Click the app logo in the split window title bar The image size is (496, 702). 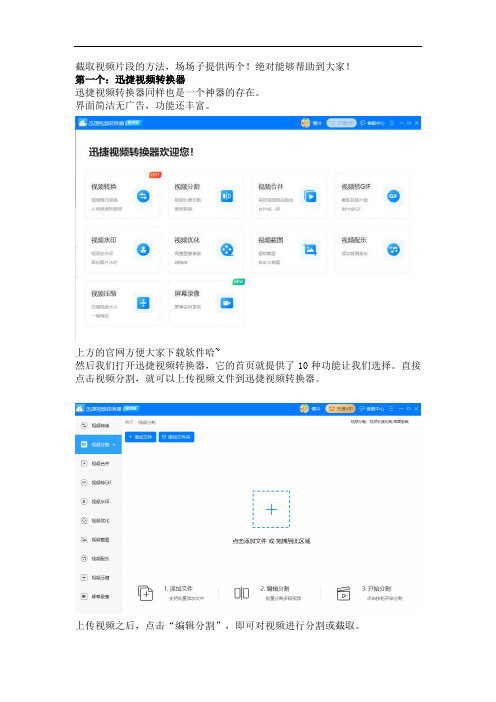80,408
